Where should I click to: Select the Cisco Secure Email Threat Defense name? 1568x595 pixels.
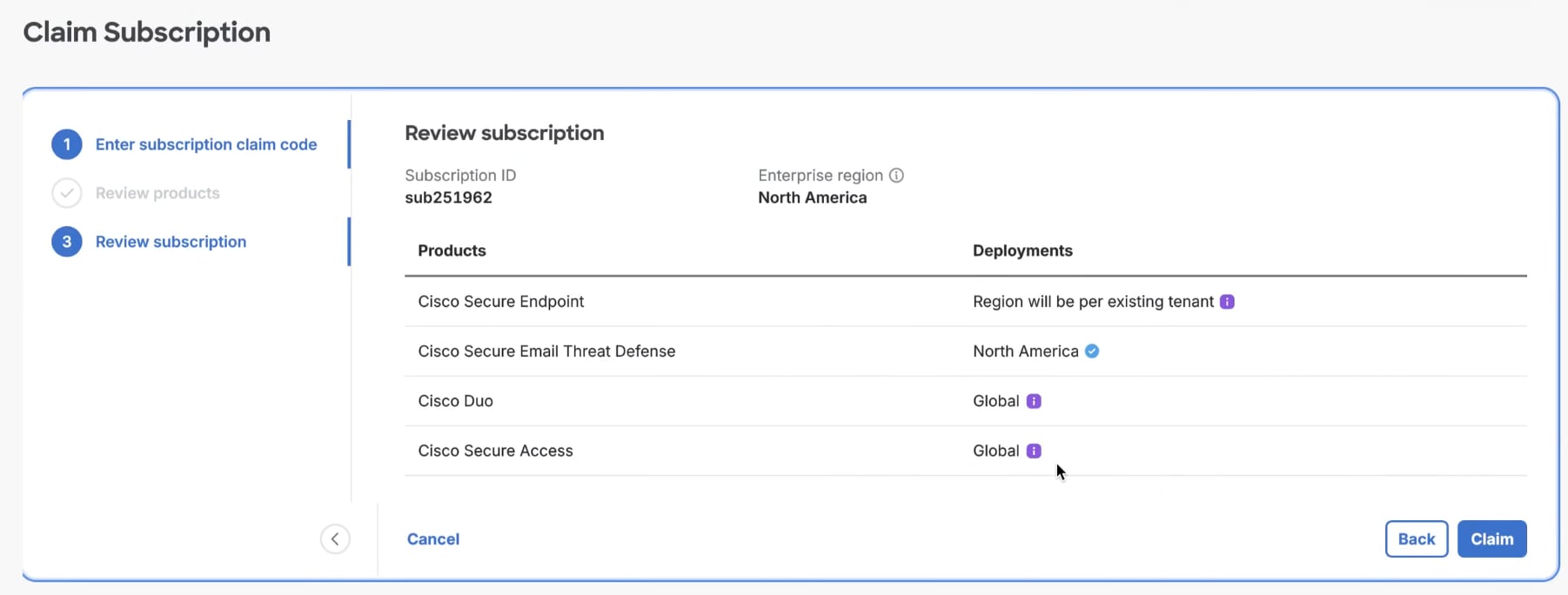[546, 351]
